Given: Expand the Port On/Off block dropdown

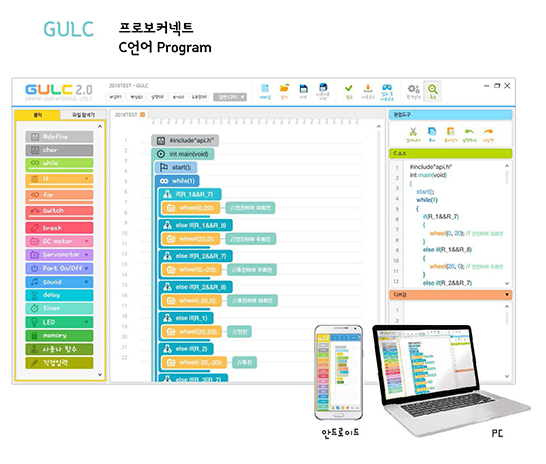Looking at the screenshot, I should pos(86,268).
